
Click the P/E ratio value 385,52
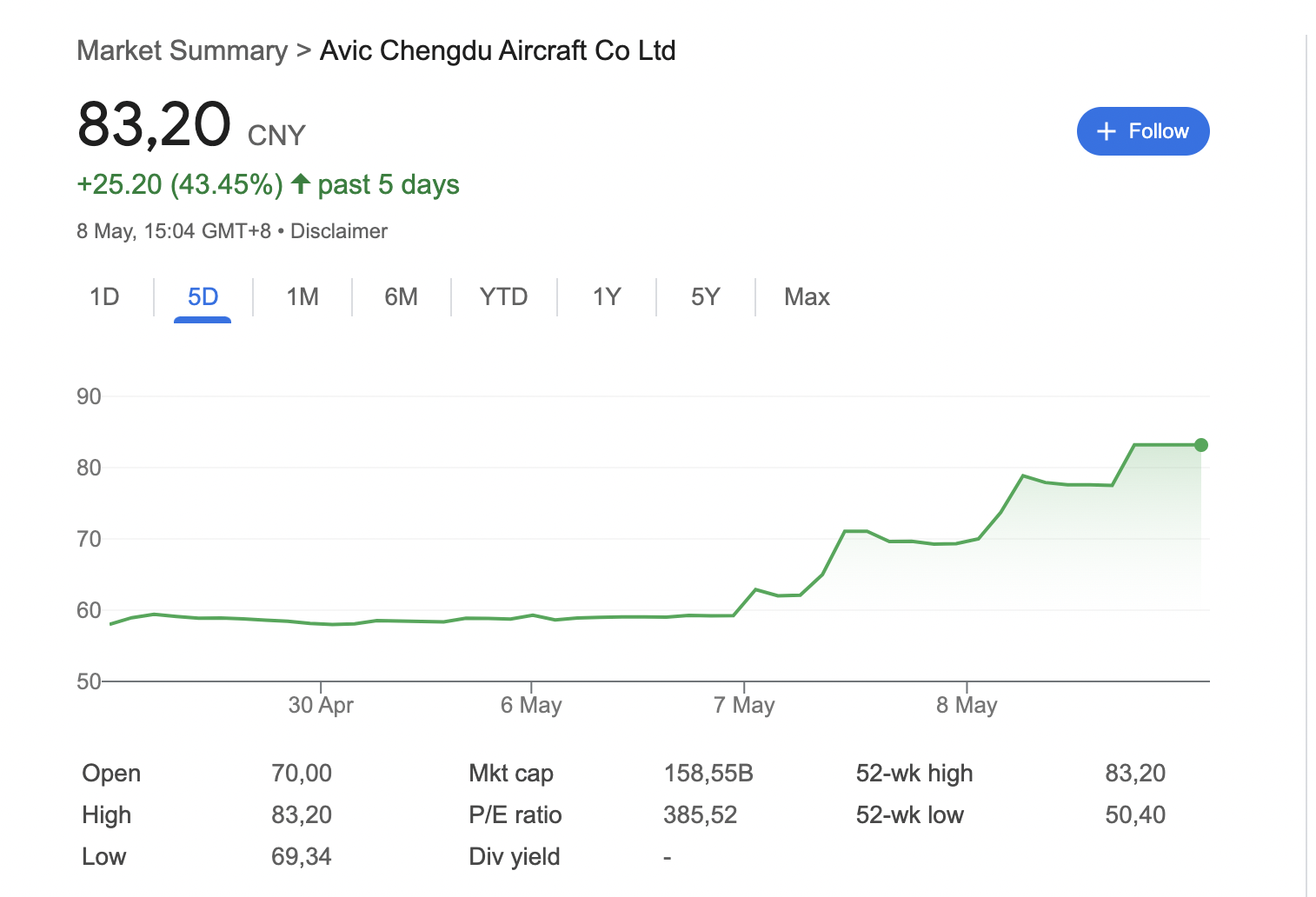click(700, 814)
